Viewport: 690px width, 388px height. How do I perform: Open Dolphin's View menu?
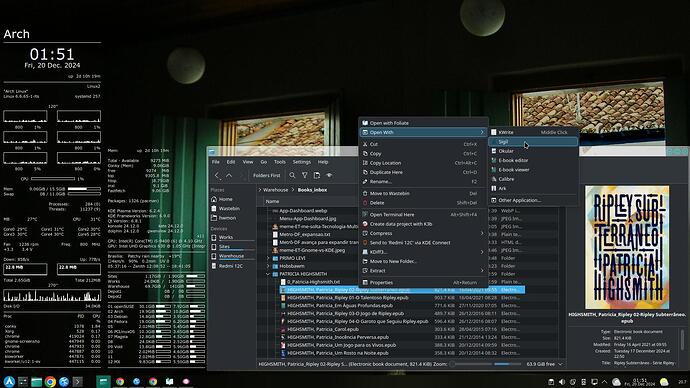[248, 162]
